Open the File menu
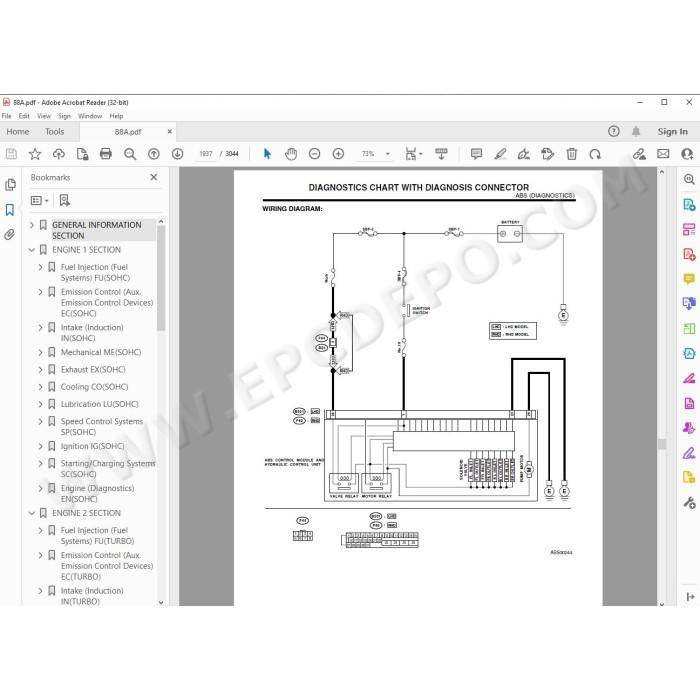This screenshot has height=700, width=700. coord(7,116)
